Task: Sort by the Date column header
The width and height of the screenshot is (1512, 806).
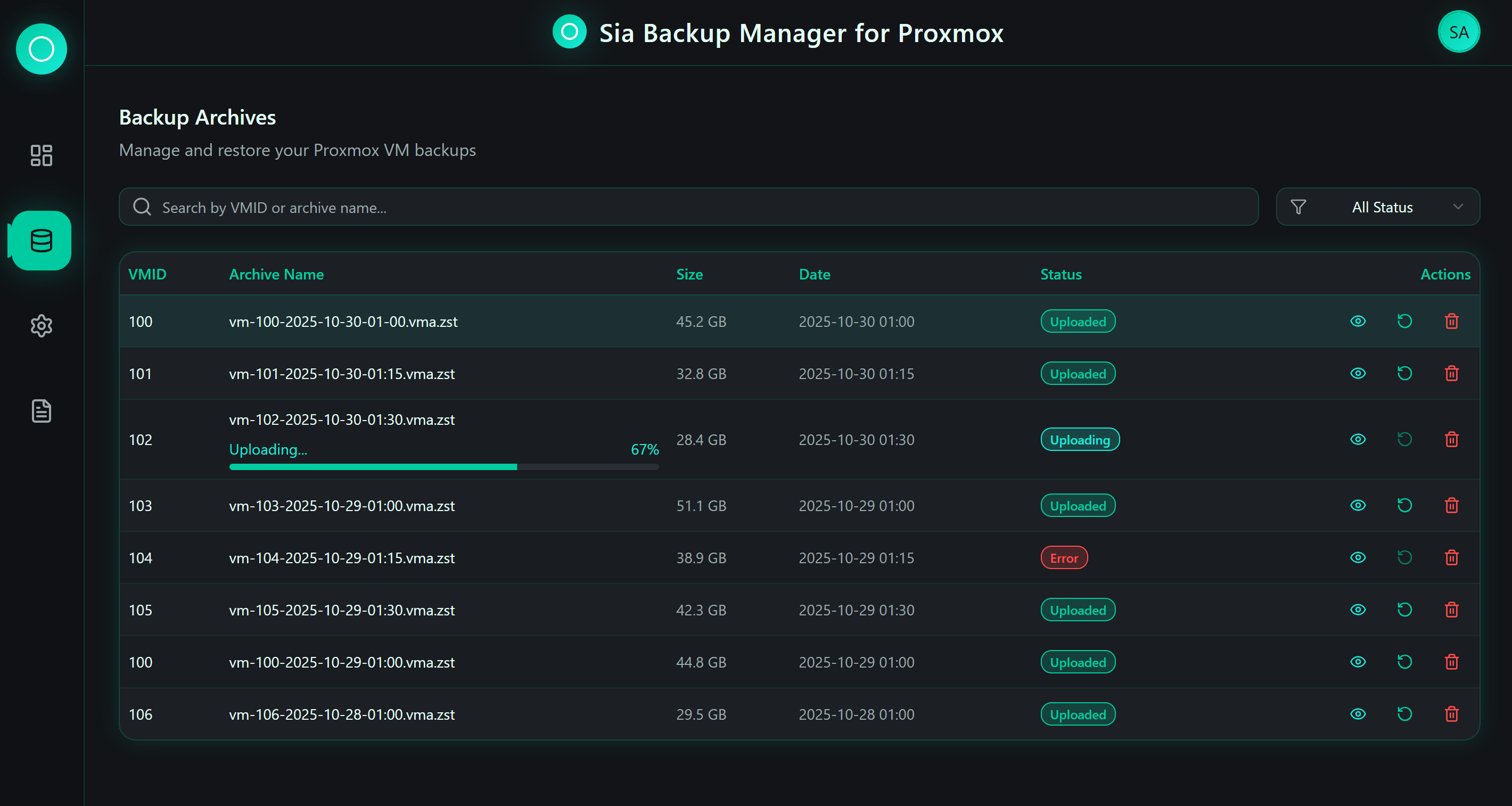Action: click(x=814, y=274)
